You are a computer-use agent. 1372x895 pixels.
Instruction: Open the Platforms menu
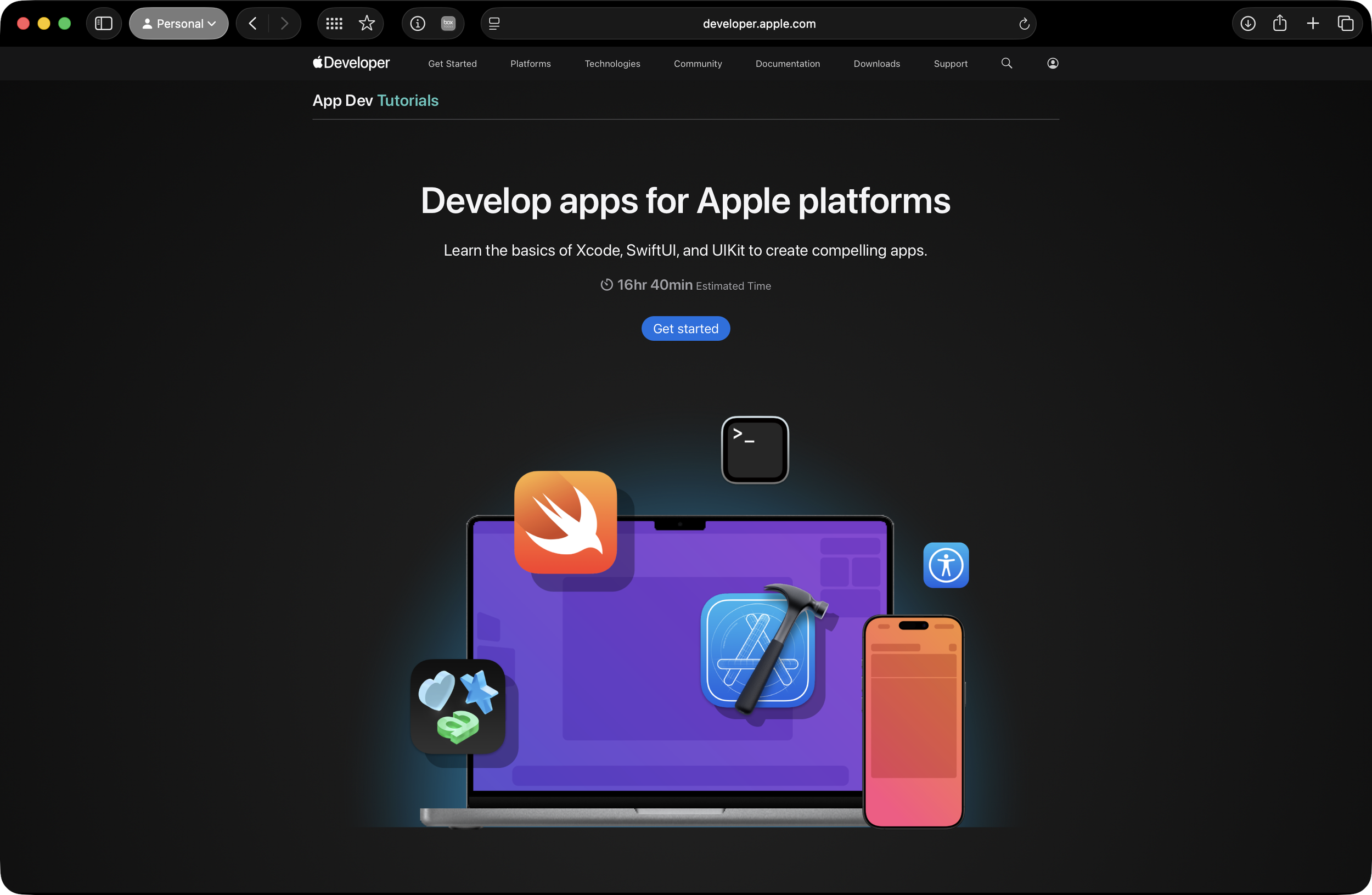coord(530,64)
